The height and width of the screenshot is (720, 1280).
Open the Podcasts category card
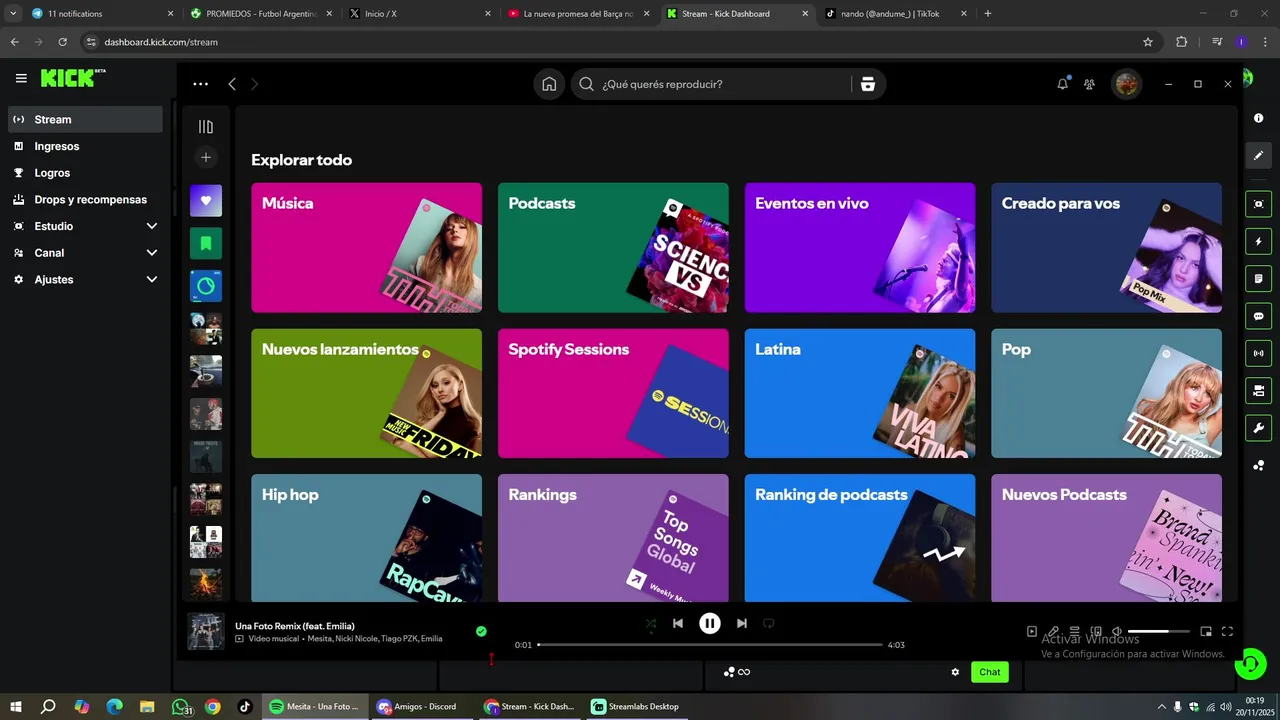click(x=613, y=248)
